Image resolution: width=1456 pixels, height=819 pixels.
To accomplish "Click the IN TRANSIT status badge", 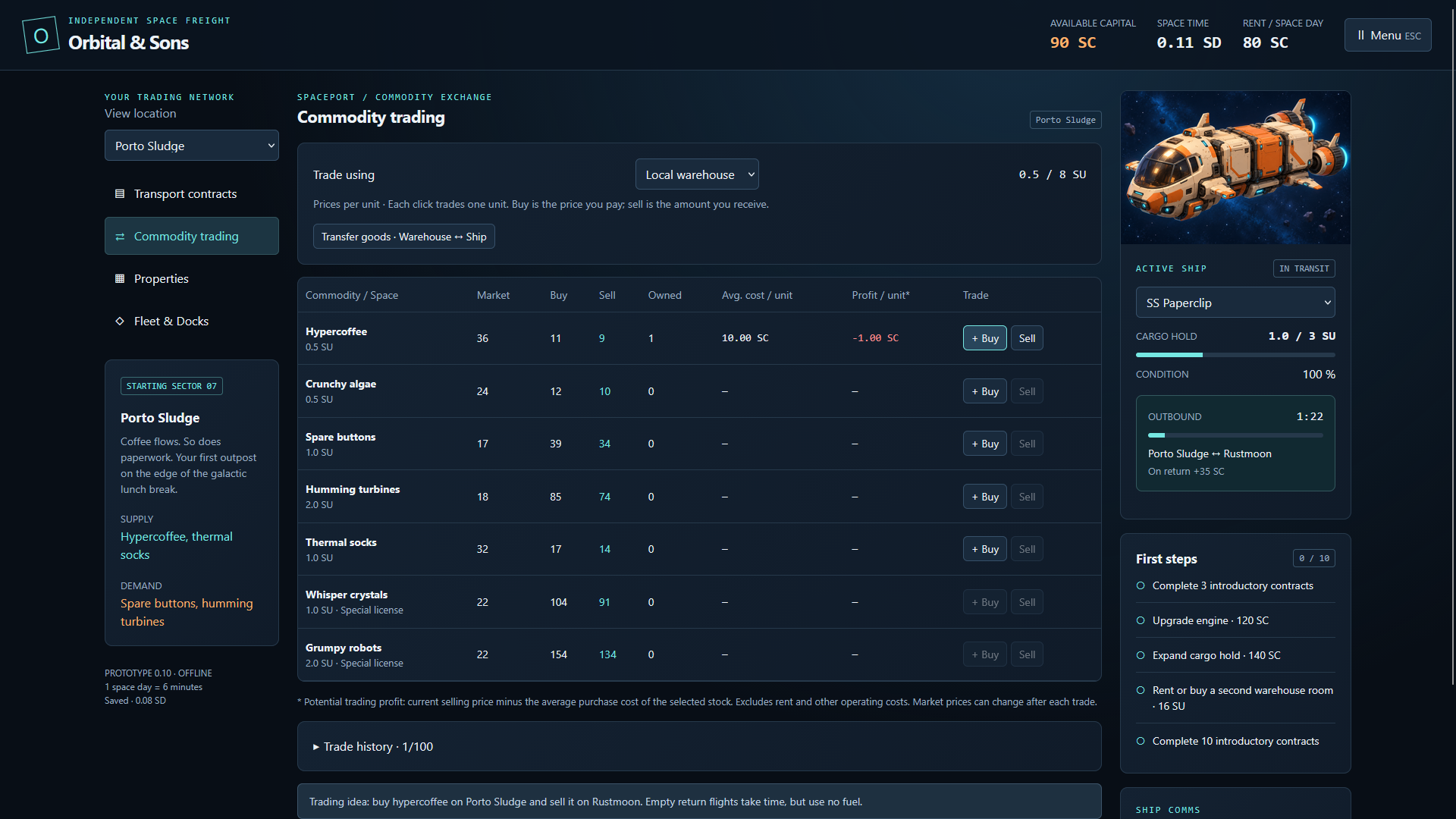I will pyautogui.click(x=1304, y=268).
